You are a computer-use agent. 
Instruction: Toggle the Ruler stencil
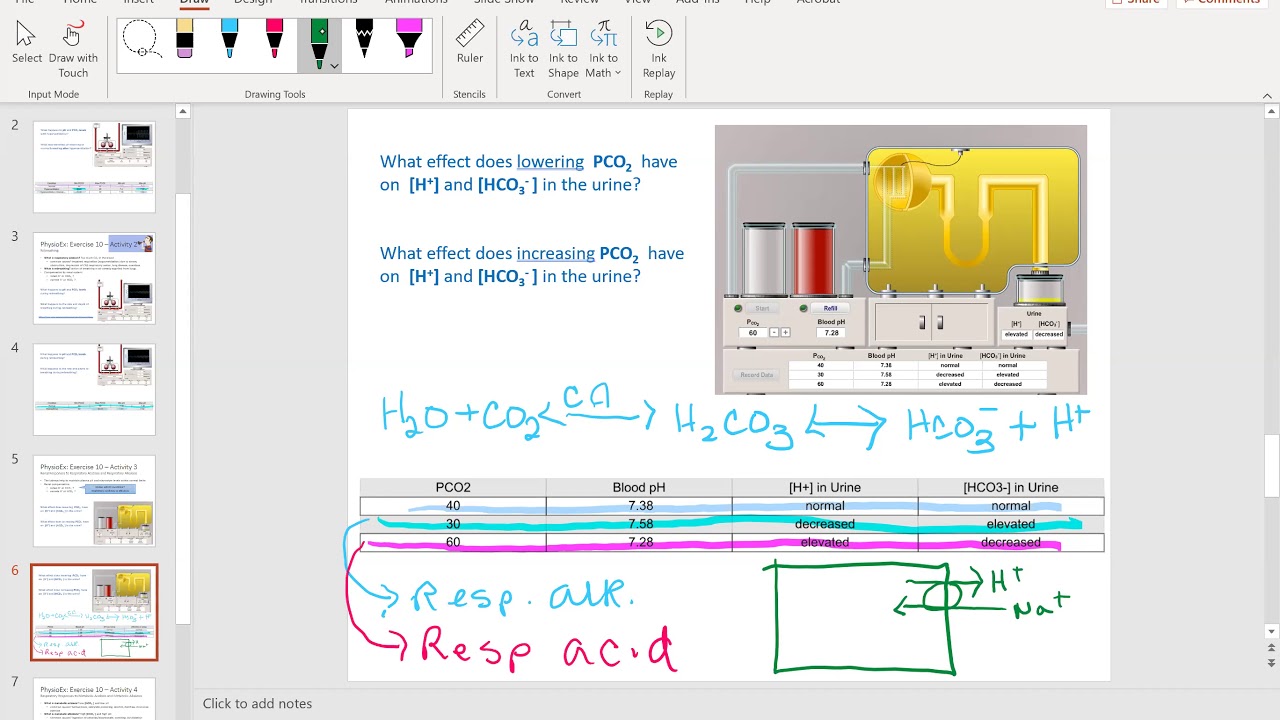coord(469,43)
